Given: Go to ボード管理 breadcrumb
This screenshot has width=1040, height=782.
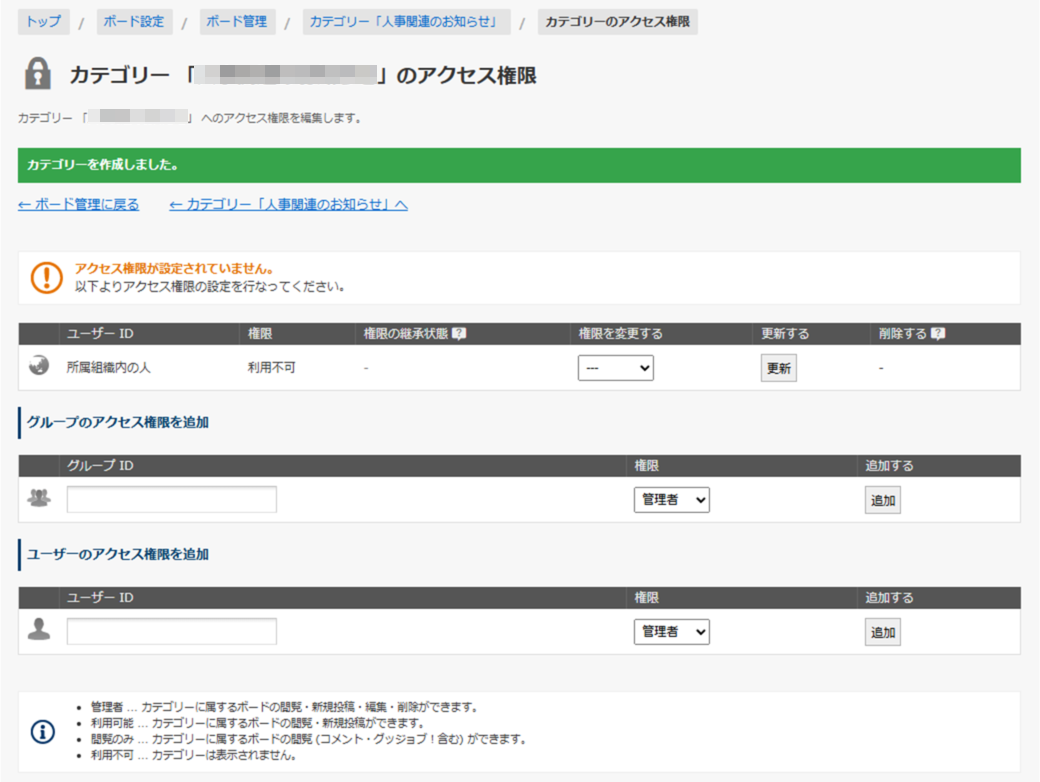Looking at the screenshot, I should click(237, 21).
